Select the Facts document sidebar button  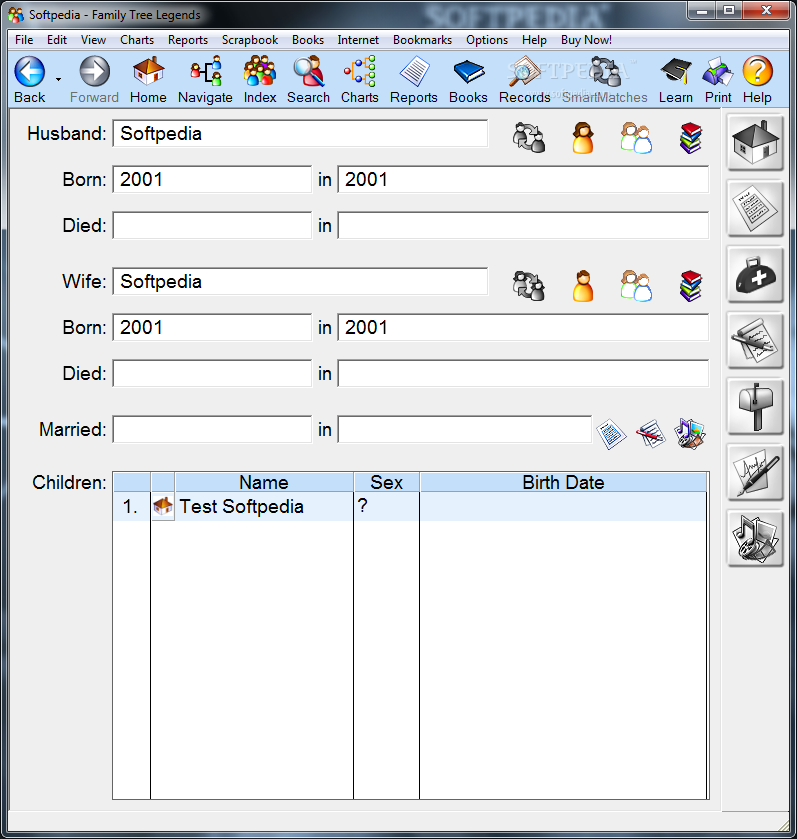(755, 209)
